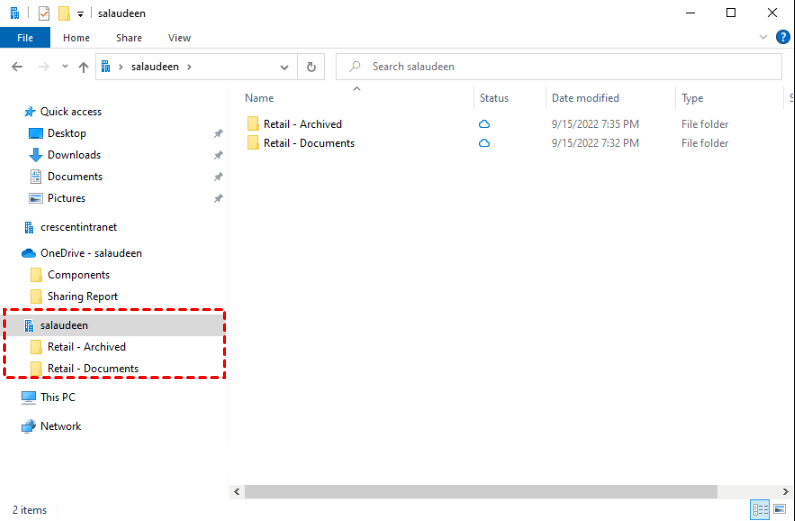795x521 pixels.
Task: Sort by the Date modified column header
Action: [585, 98]
